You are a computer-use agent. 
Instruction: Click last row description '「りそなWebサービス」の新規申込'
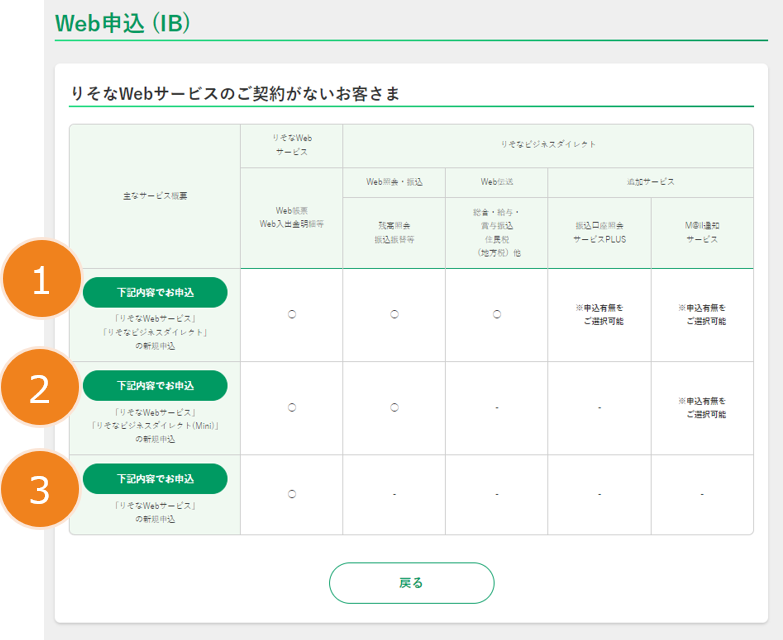point(155,512)
